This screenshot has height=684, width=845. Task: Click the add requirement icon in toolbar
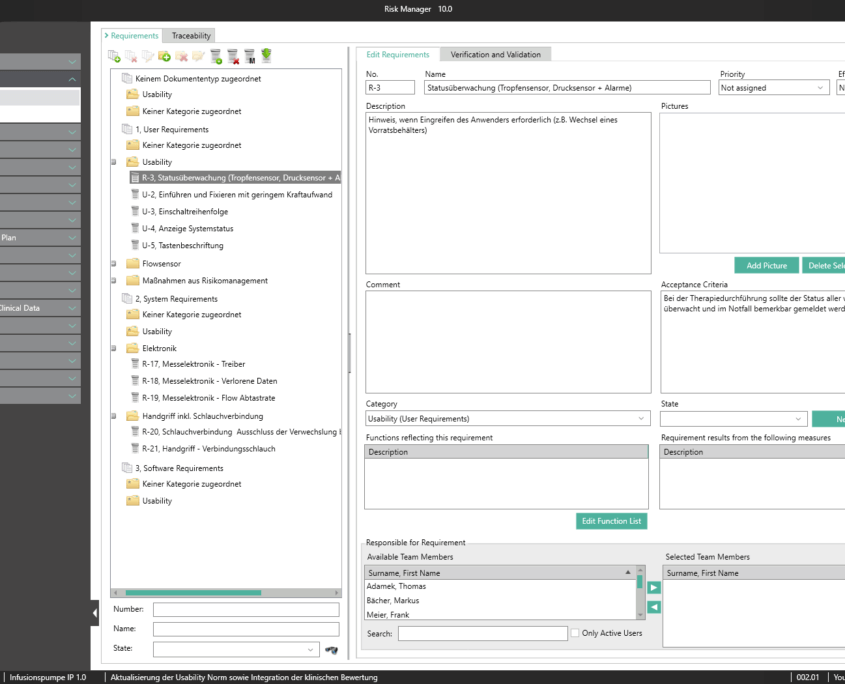click(x=216, y=57)
